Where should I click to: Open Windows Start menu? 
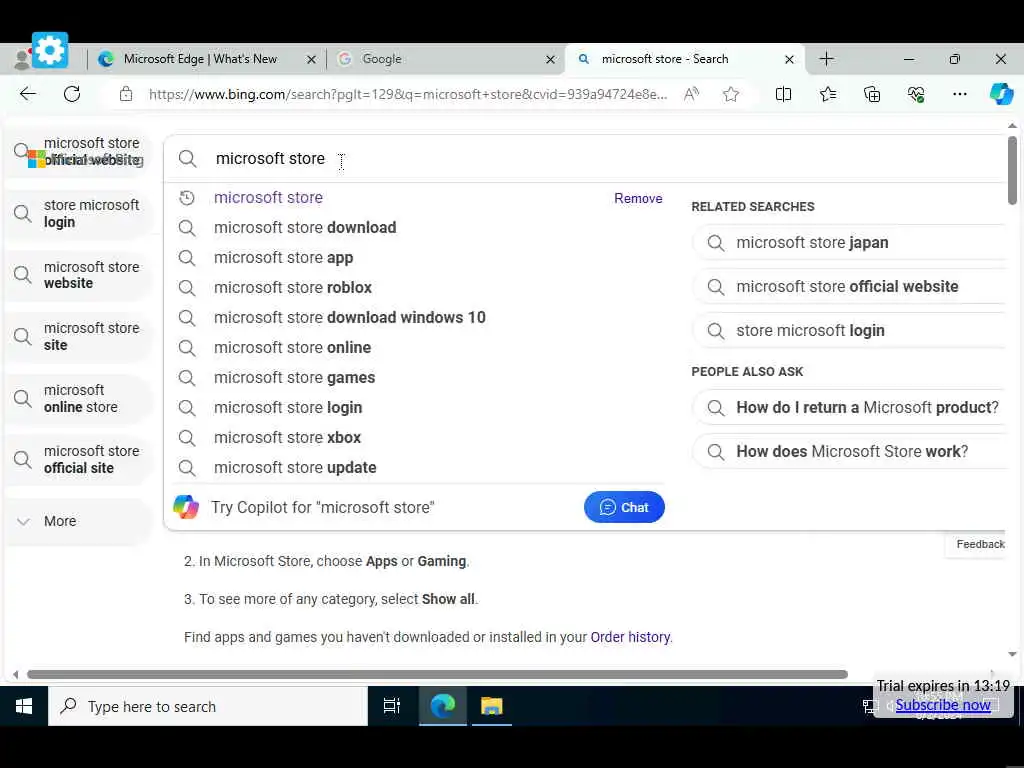[24, 706]
